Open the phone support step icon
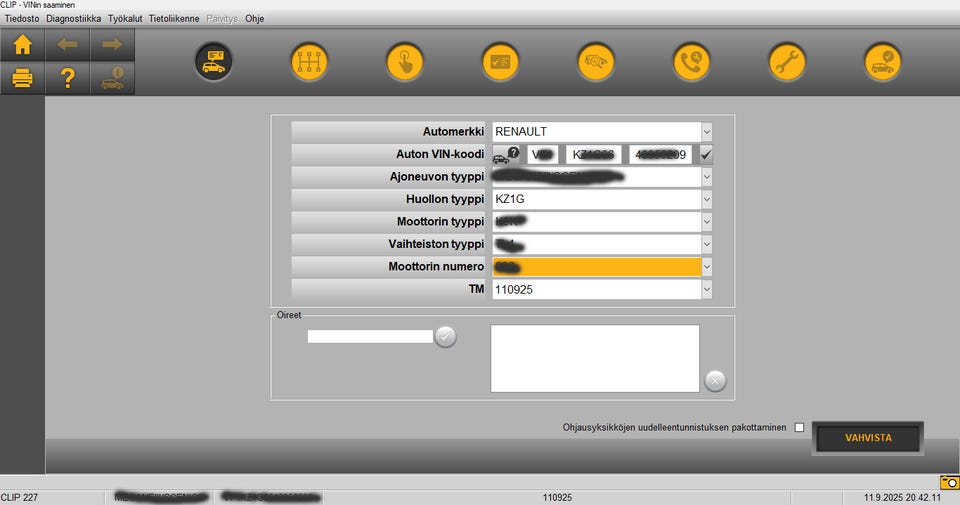Screen dimensions: 960x505 click(691, 62)
